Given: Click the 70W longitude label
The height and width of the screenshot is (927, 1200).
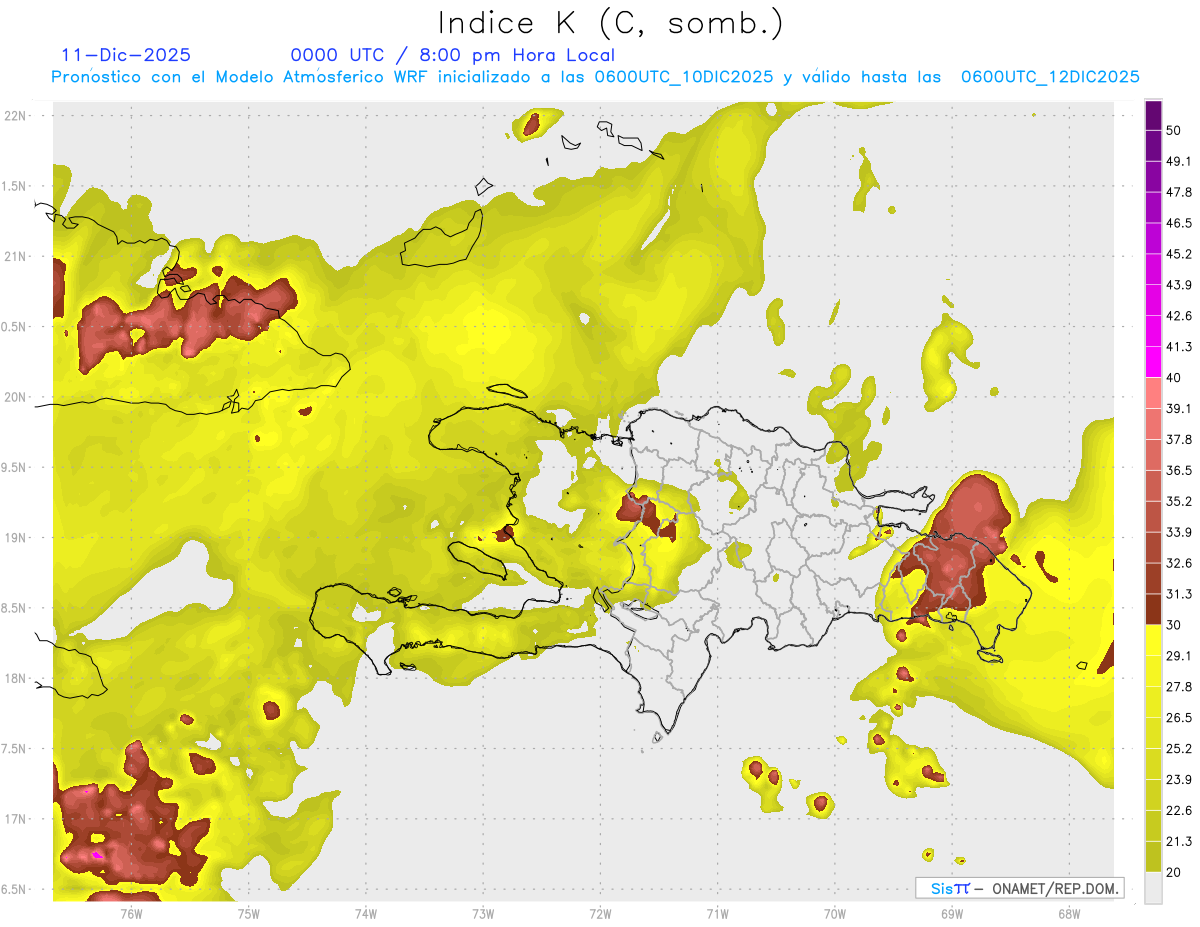Looking at the screenshot, I should point(835,913).
